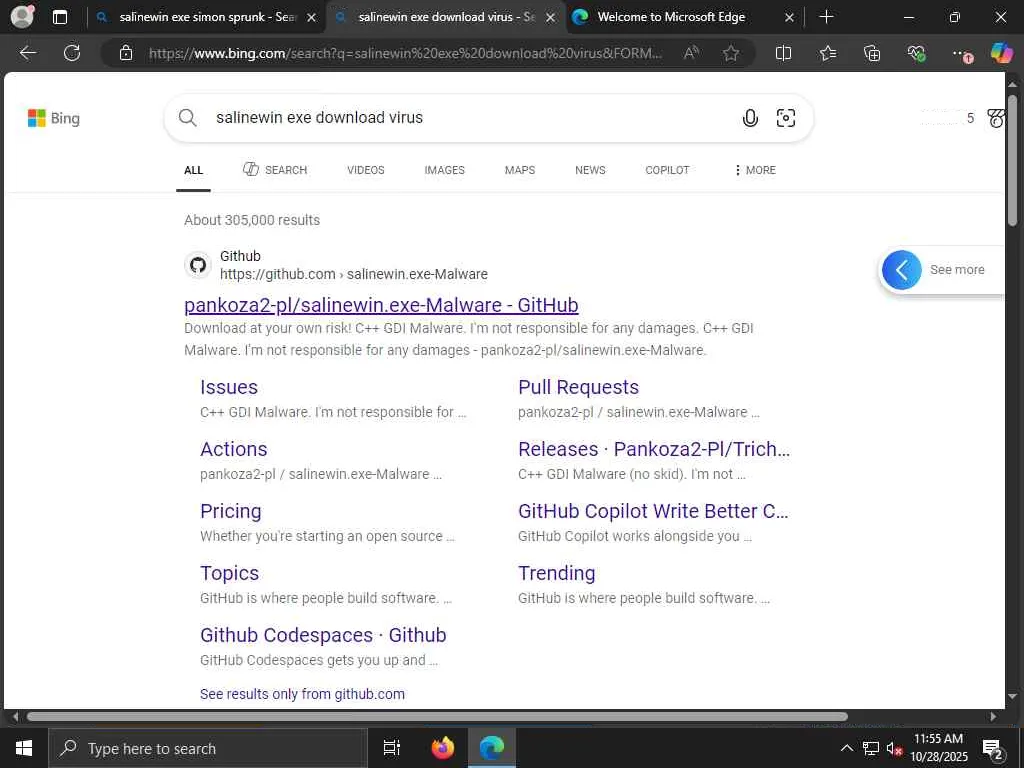Open the Releases · Pankoza2-Pl/Trich… sublink
1024x768 pixels.
(x=654, y=449)
